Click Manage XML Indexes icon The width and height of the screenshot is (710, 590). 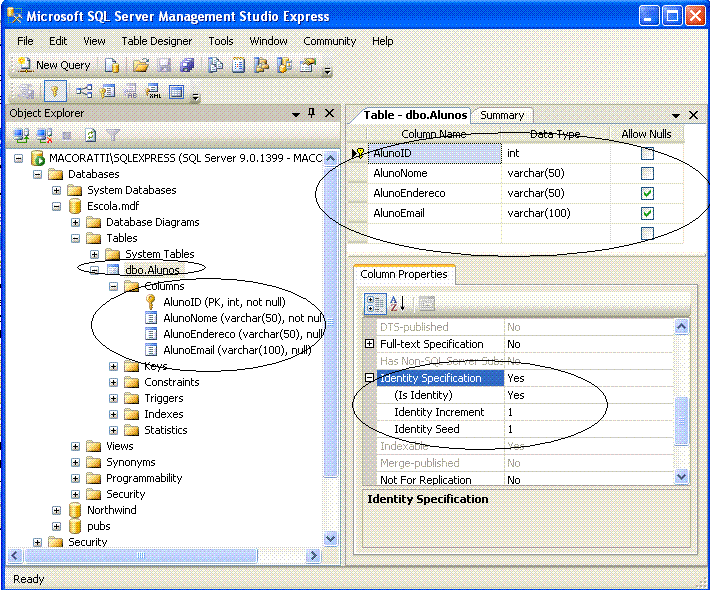tap(154, 91)
